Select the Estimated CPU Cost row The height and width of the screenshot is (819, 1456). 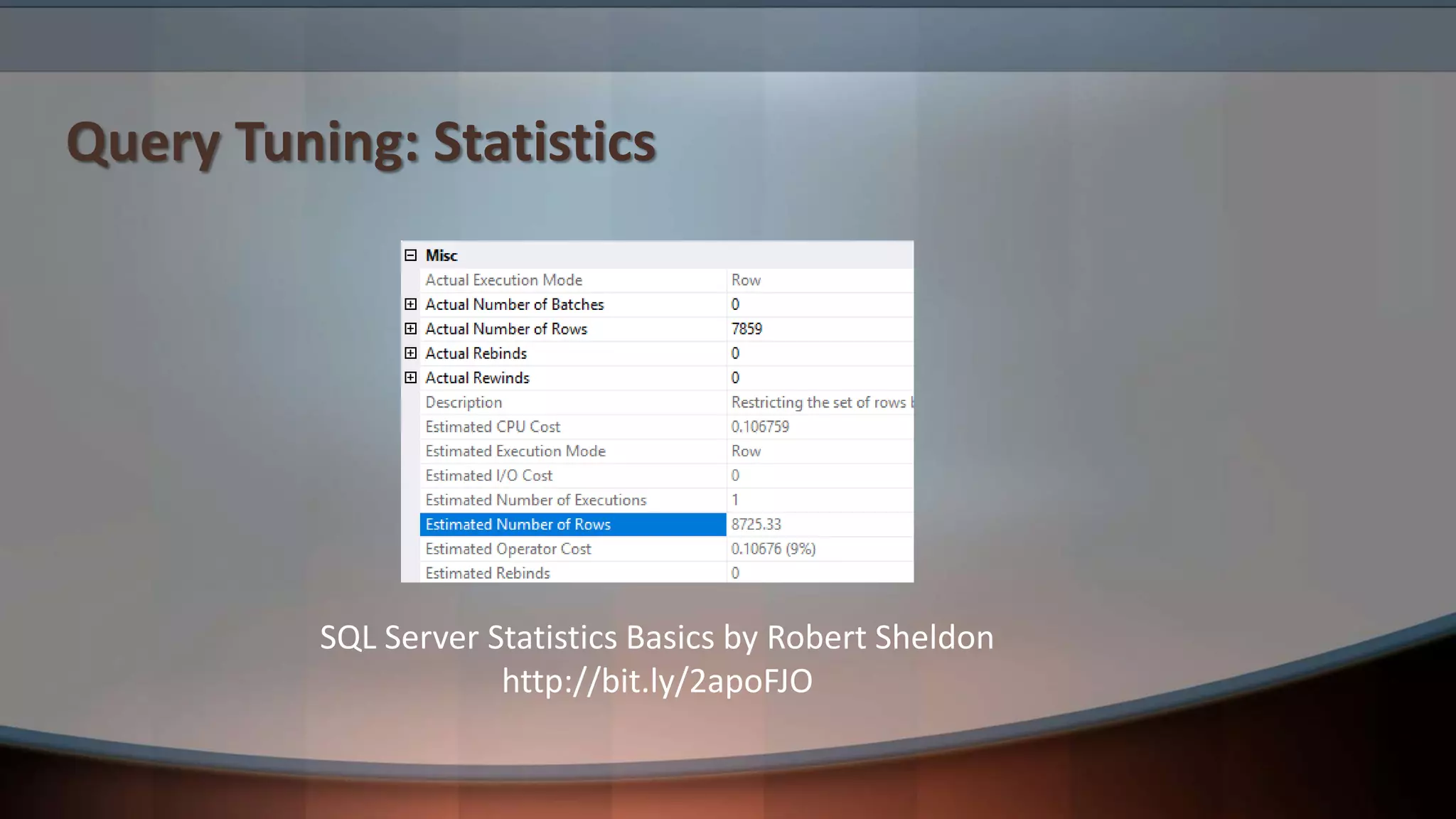(x=666, y=427)
